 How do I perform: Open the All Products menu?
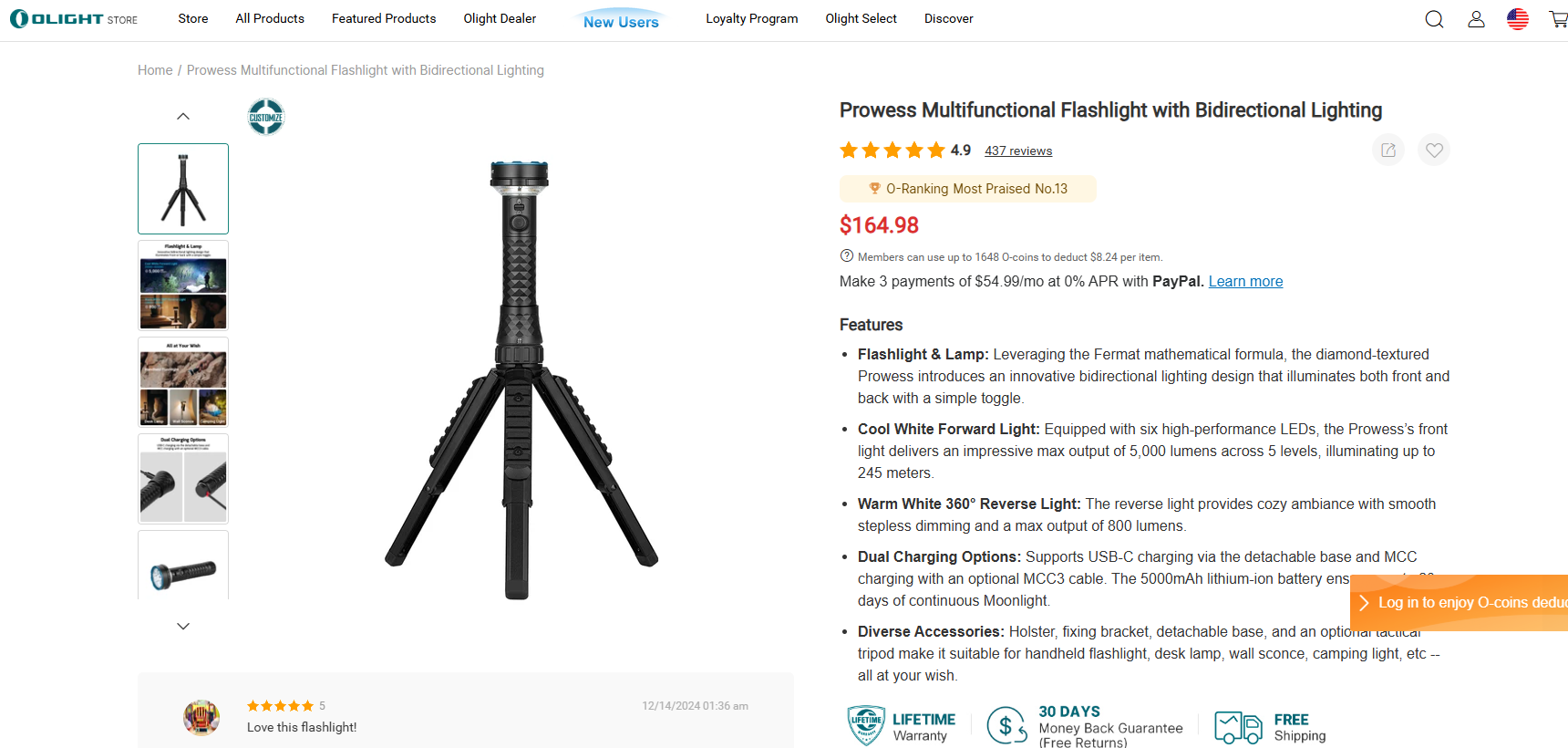pos(270,18)
